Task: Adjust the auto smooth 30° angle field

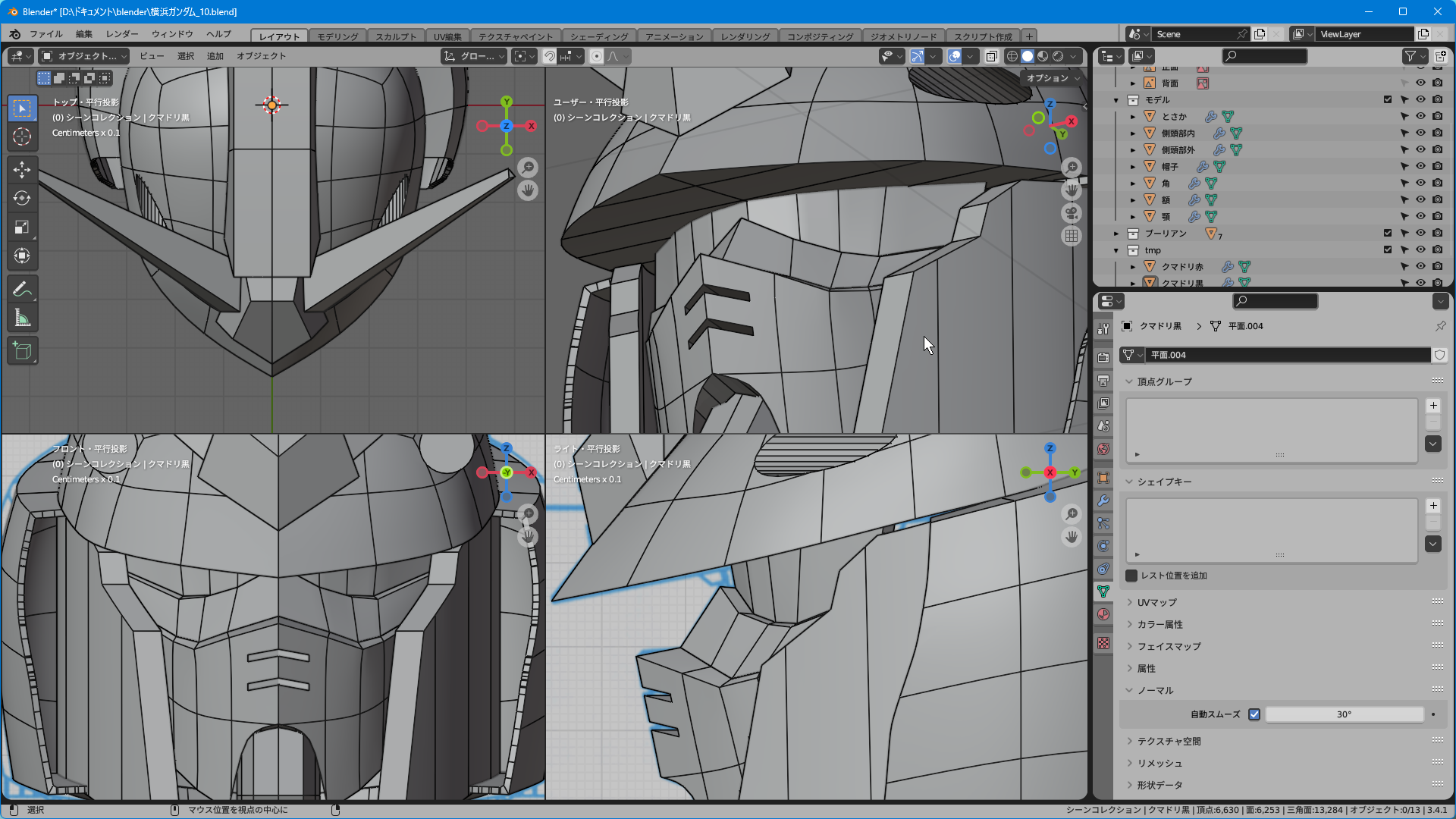Action: (1343, 714)
